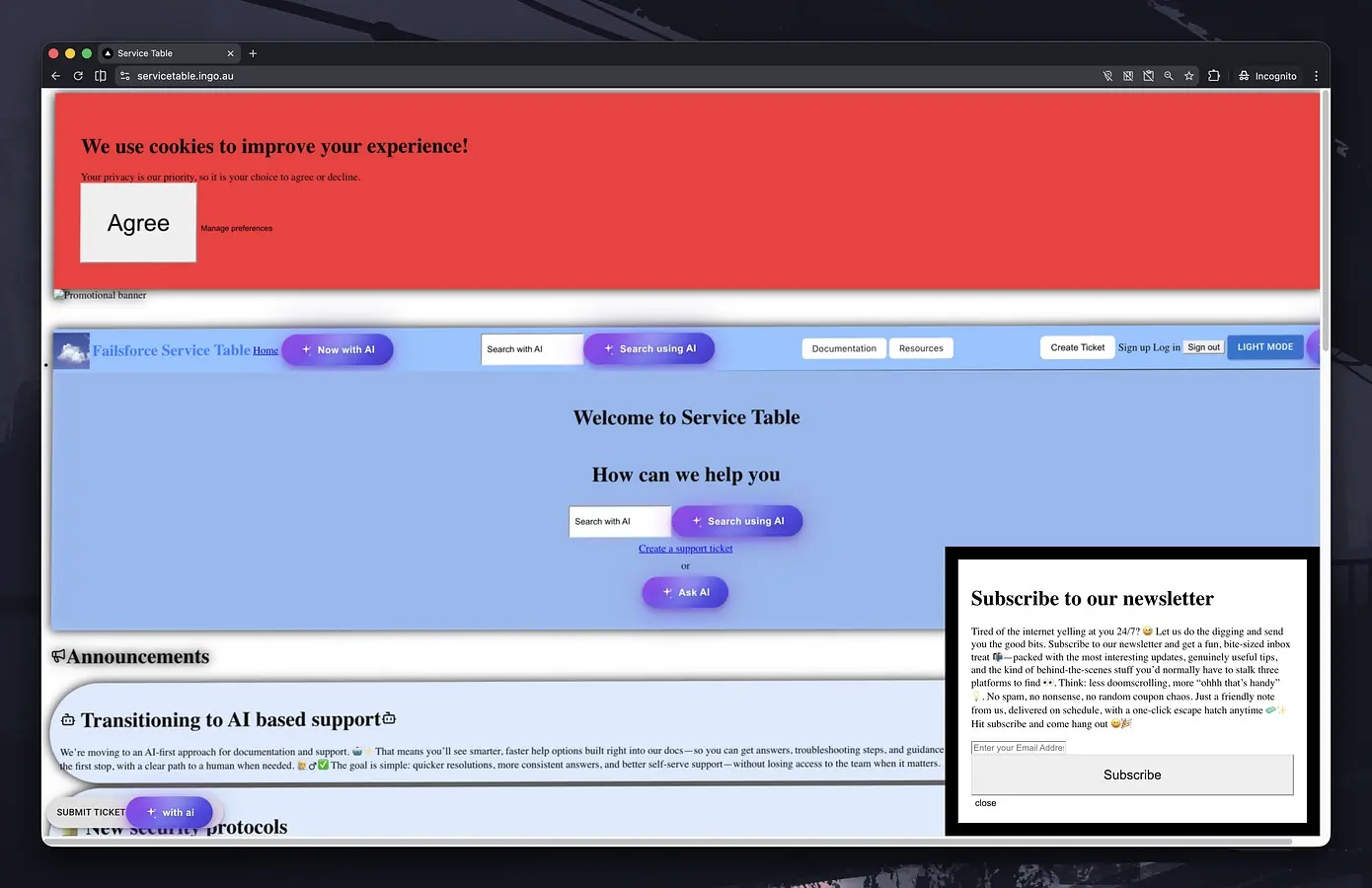The image size is (1372, 888).
Task: Subscribe to the newsletter
Action: point(1131,775)
